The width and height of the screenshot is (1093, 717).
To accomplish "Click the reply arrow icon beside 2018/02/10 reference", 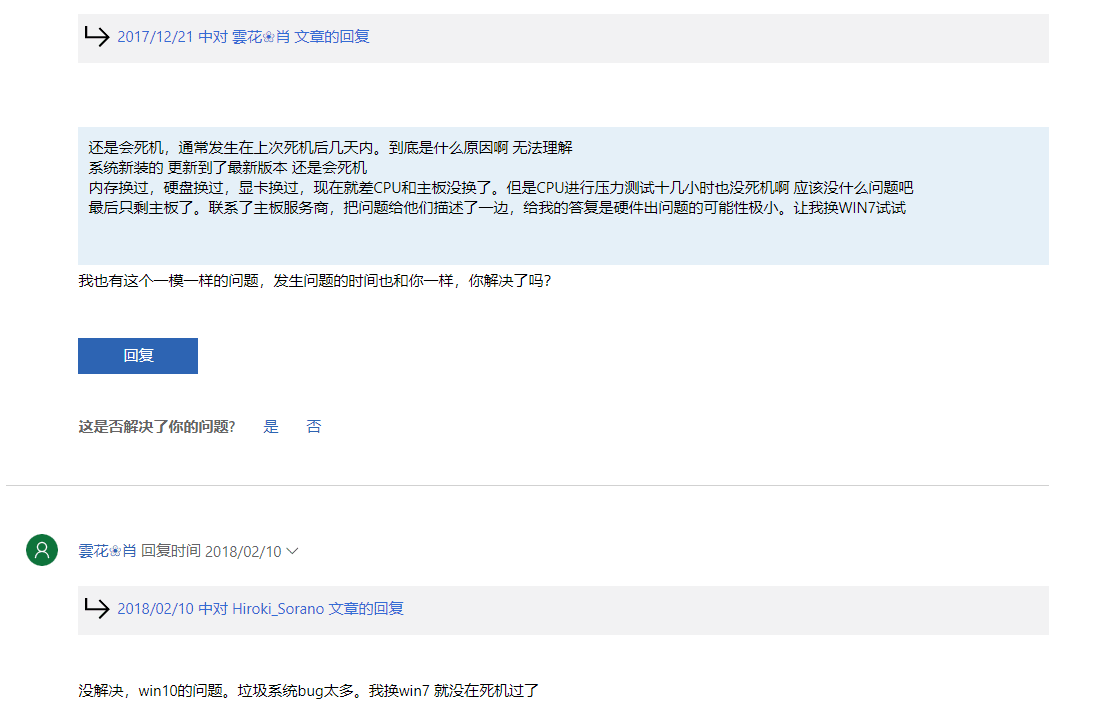I will tap(97, 609).
